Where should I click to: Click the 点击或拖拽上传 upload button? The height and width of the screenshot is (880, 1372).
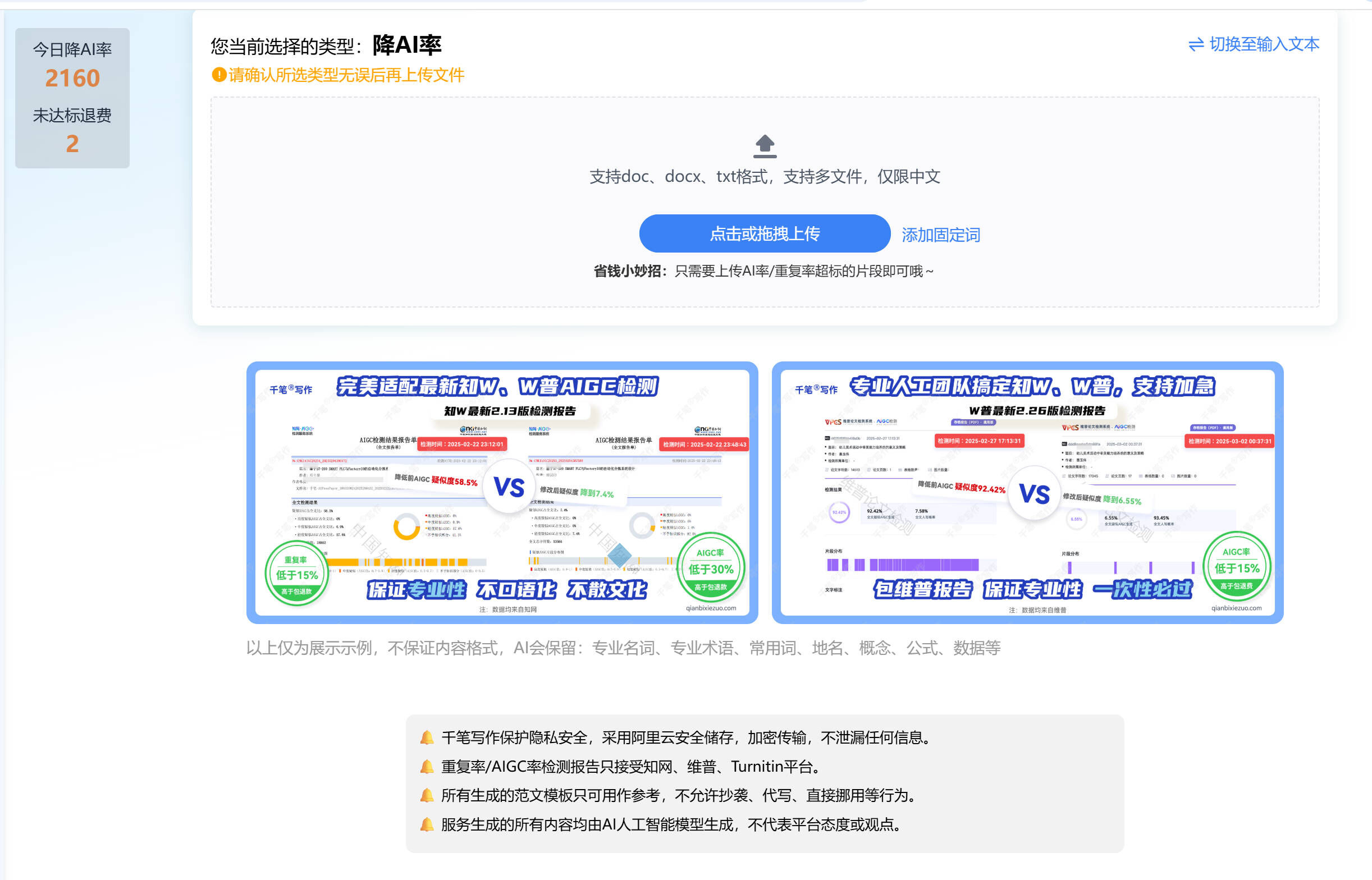(765, 233)
